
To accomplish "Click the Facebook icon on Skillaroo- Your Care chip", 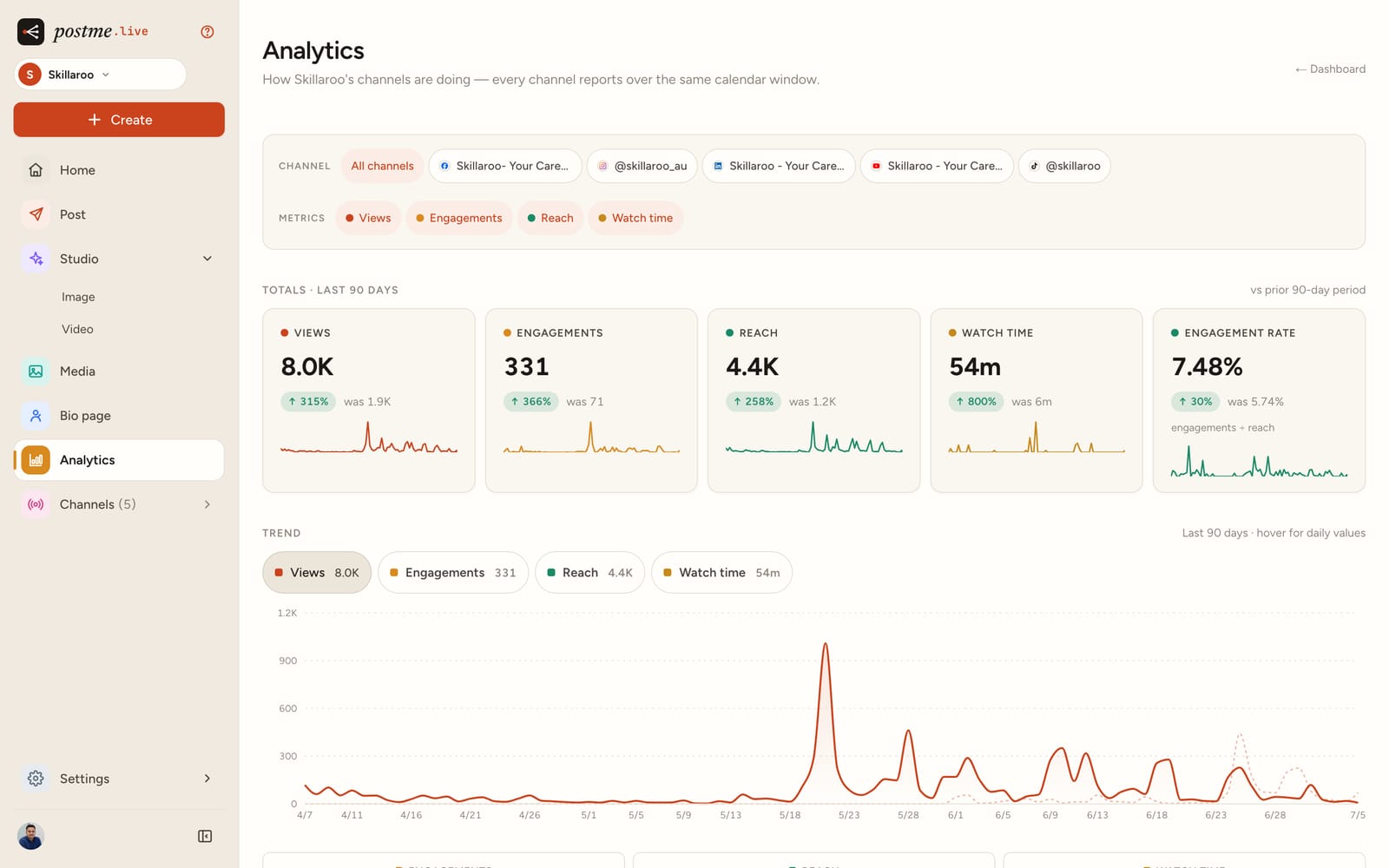I will 444,166.
